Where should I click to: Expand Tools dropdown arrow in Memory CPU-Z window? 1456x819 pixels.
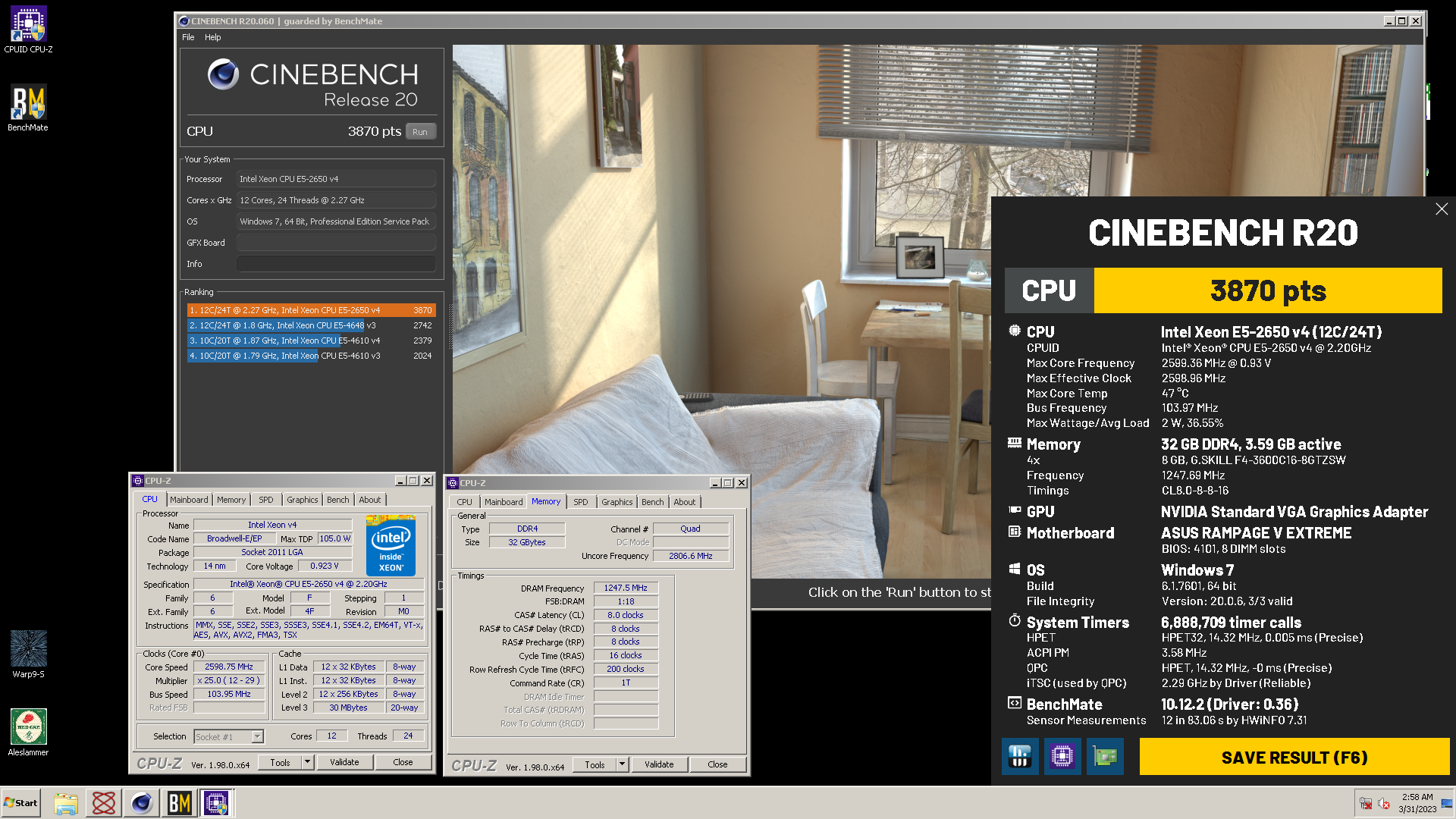tap(622, 764)
